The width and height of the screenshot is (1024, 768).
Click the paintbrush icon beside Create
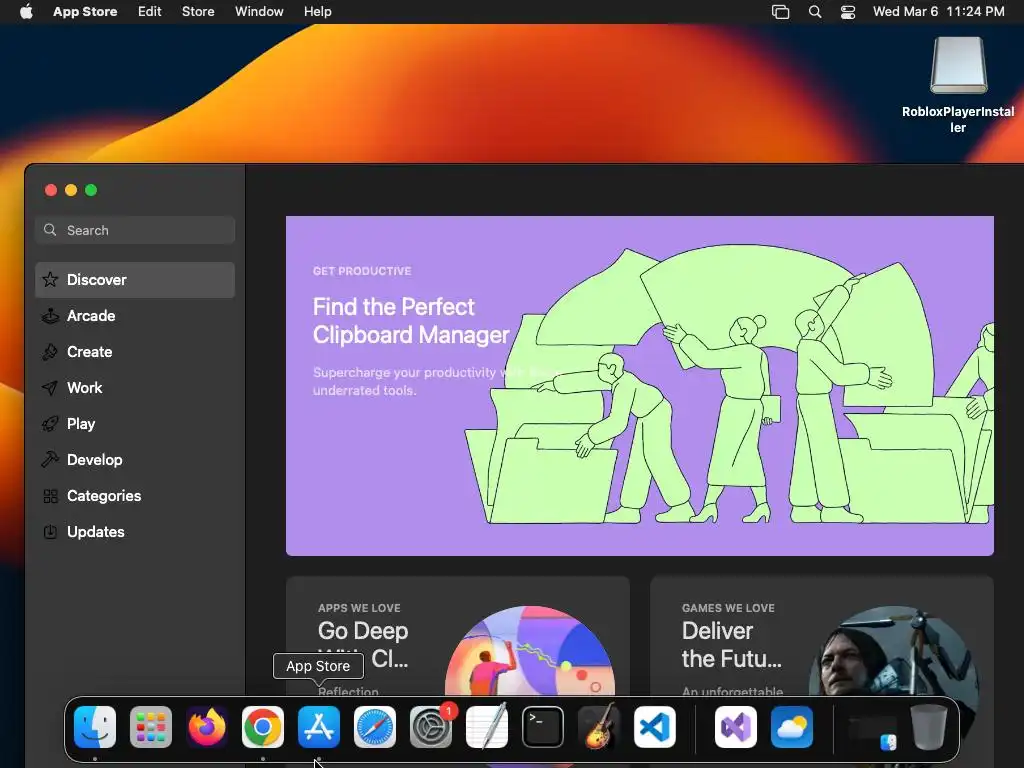(x=50, y=352)
